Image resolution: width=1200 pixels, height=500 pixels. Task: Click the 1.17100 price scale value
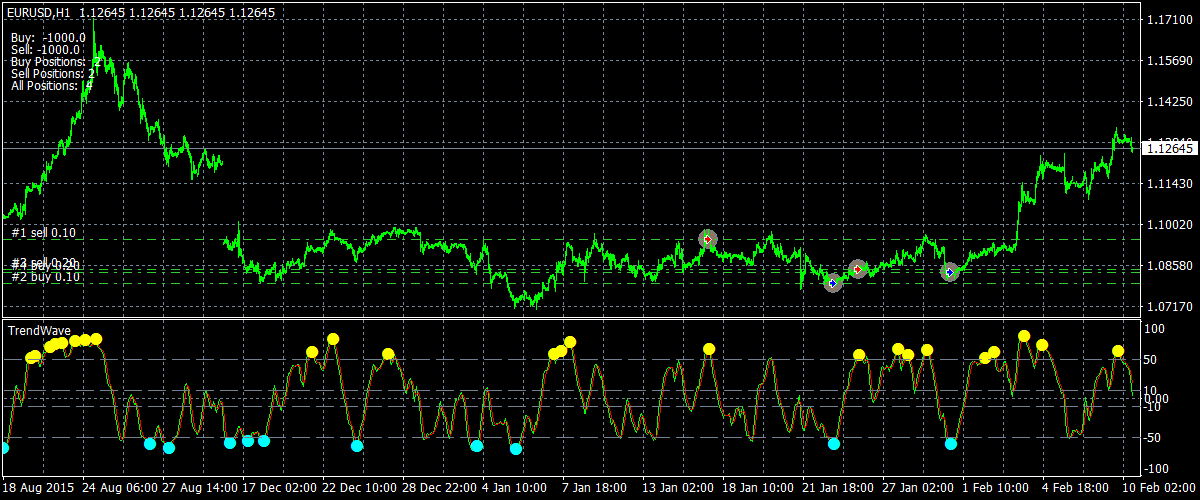[1168, 20]
